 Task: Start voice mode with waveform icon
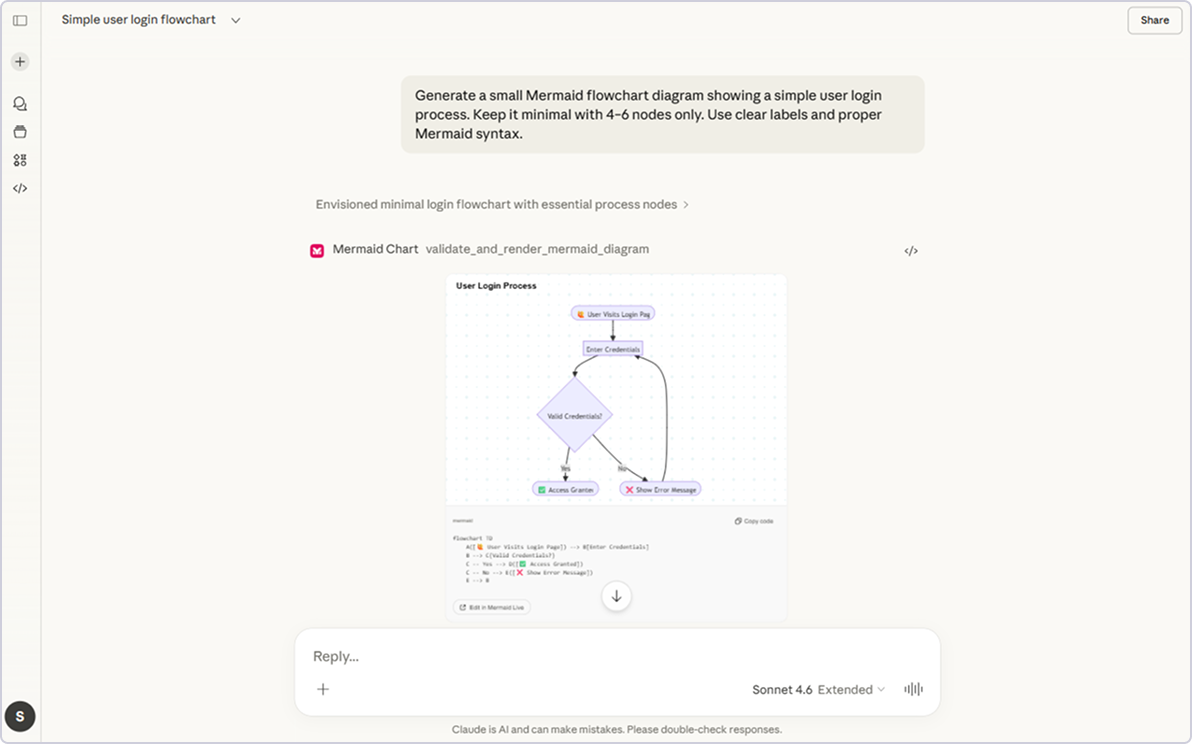913,689
